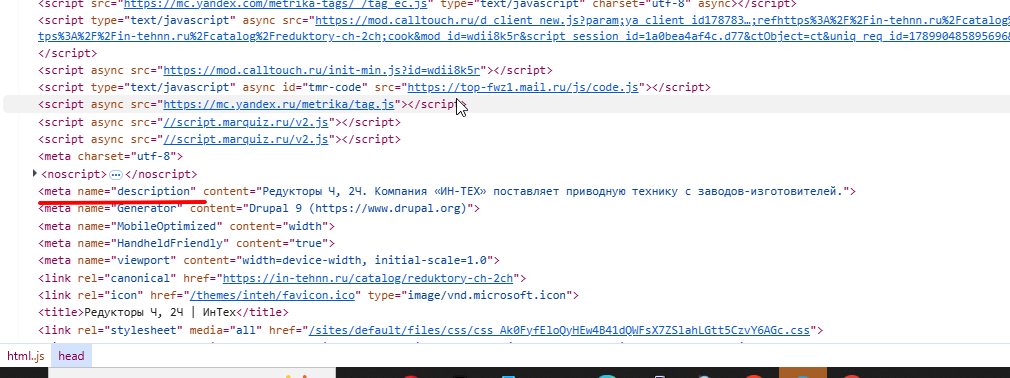
Task: Click the closing </noscript> tag
Action: (161, 174)
